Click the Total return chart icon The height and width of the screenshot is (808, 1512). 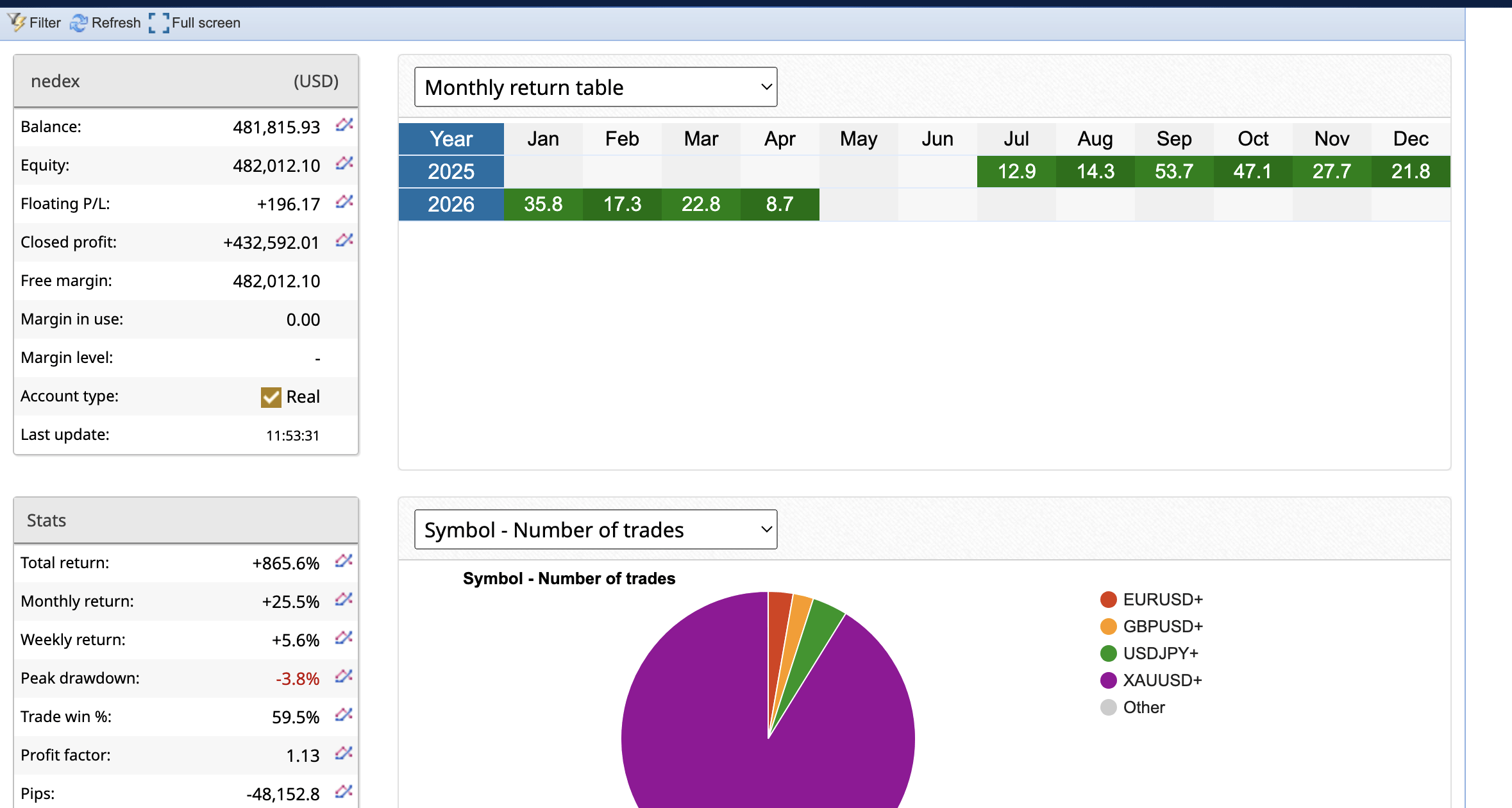pyautogui.click(x=344, y=562)
